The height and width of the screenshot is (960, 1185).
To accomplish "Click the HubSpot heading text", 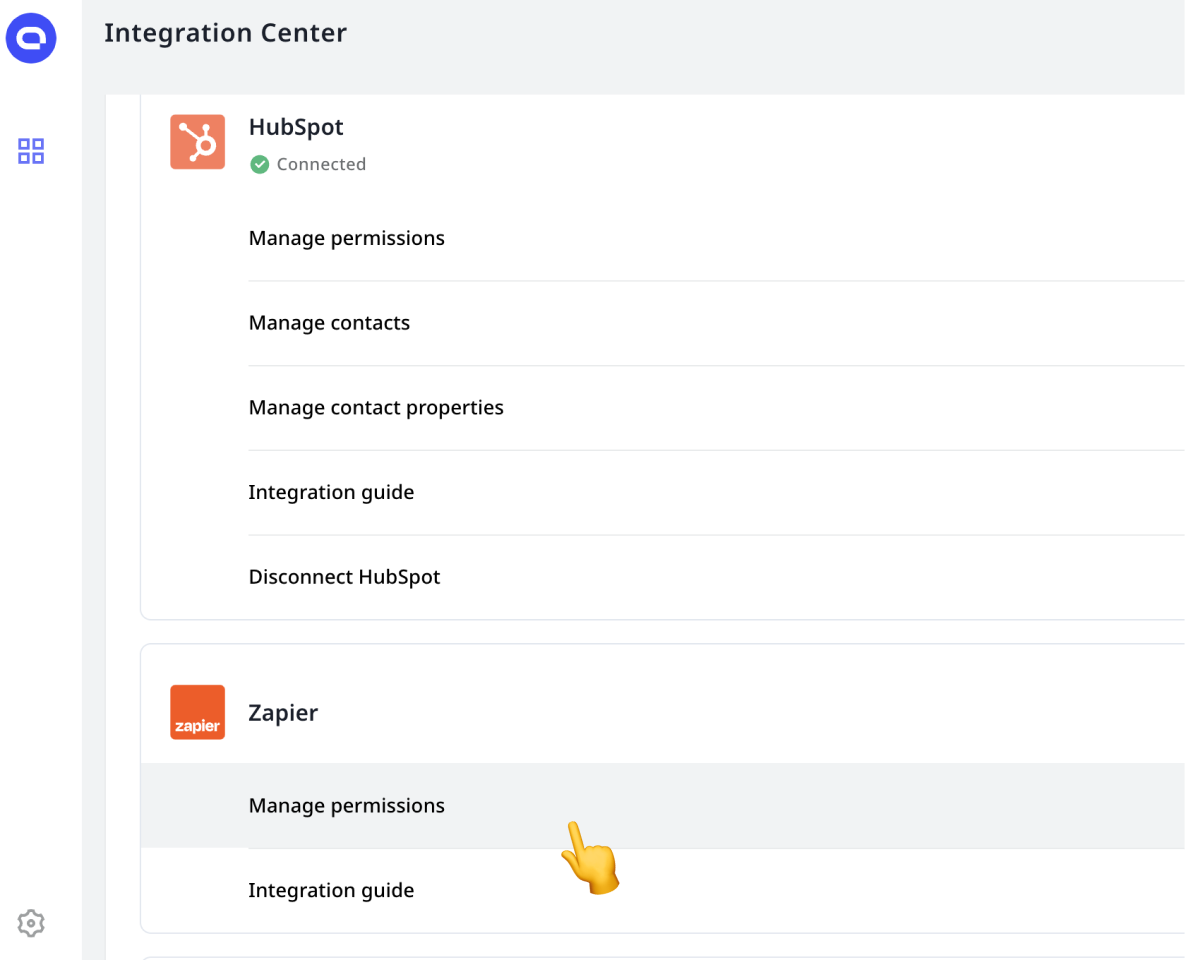I will point(296,127).
